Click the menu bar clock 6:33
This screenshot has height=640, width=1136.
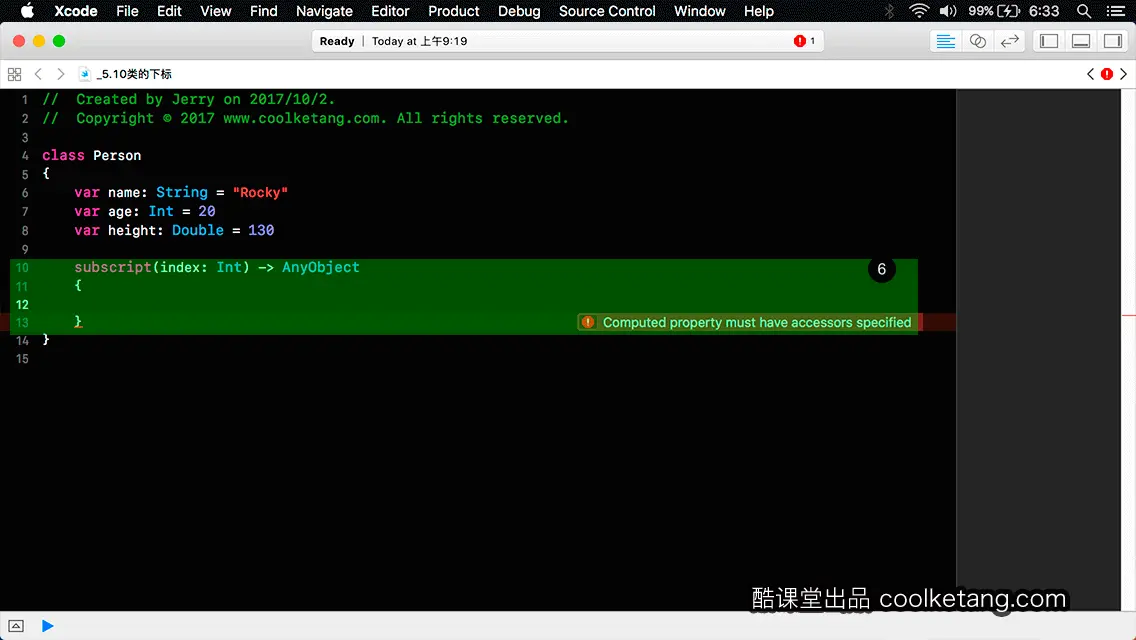coord(1044,11)
